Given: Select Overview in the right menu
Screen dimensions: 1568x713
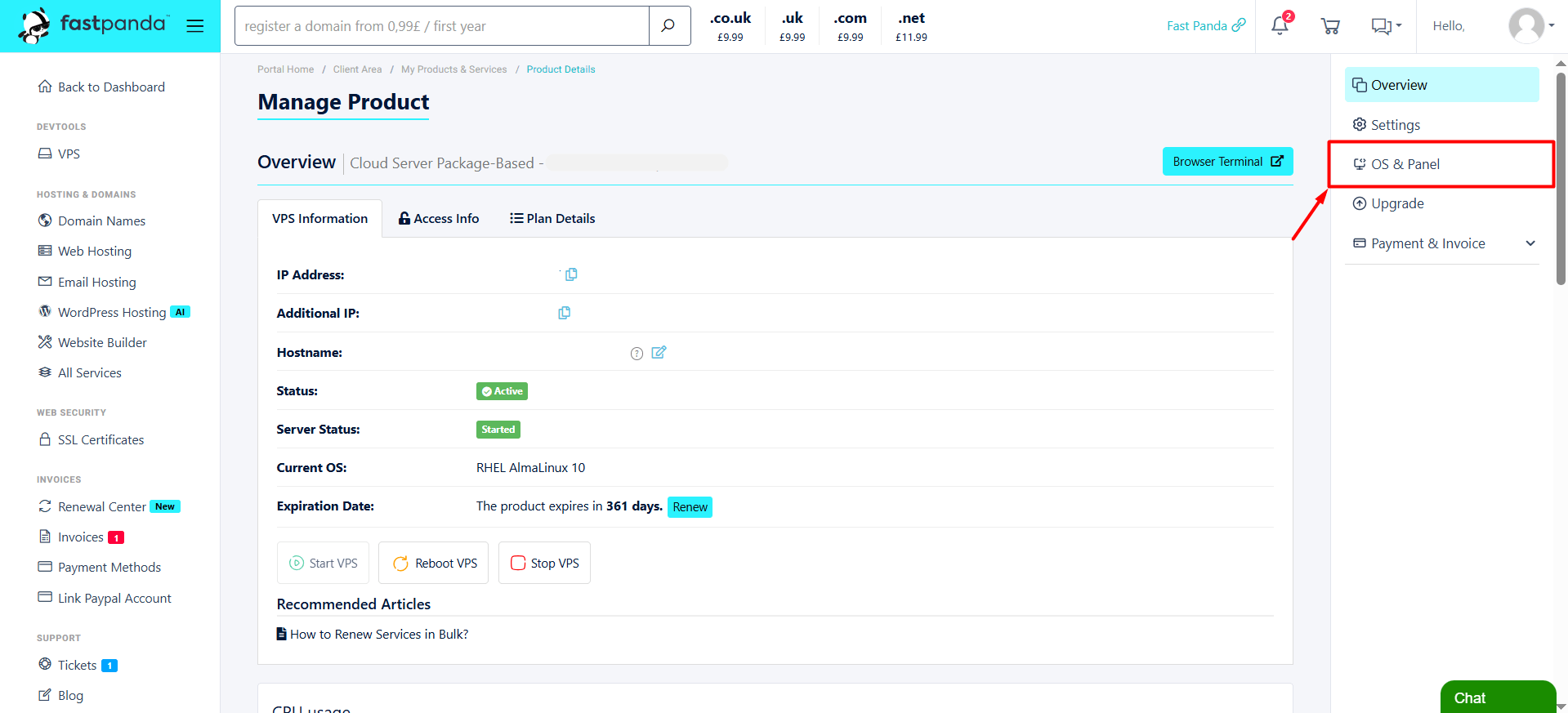Looking at the screenshot, I should [1442, 85].
